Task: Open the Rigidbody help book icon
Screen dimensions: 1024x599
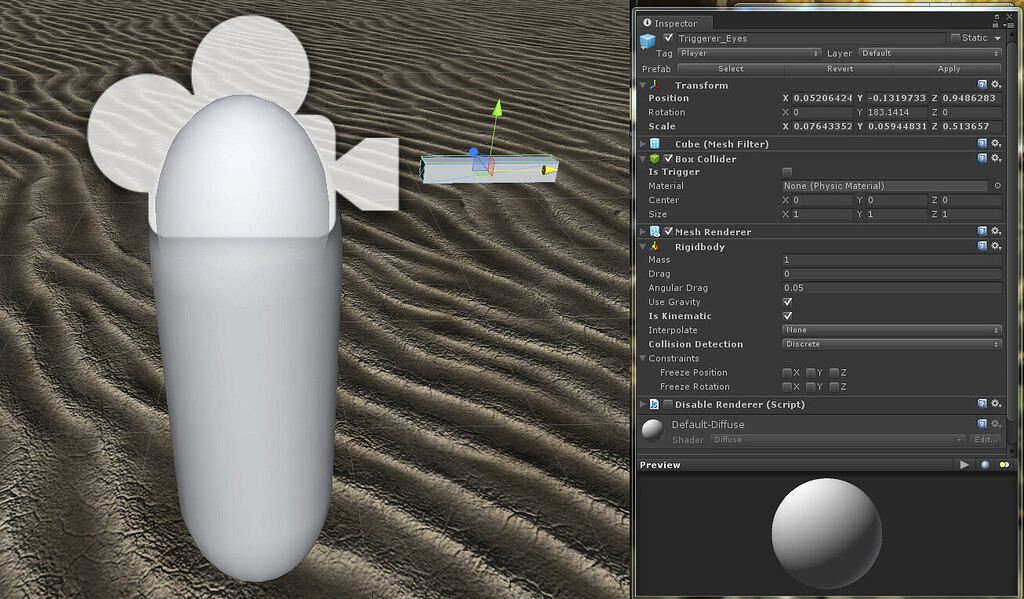Action: (x=981, y=246)
